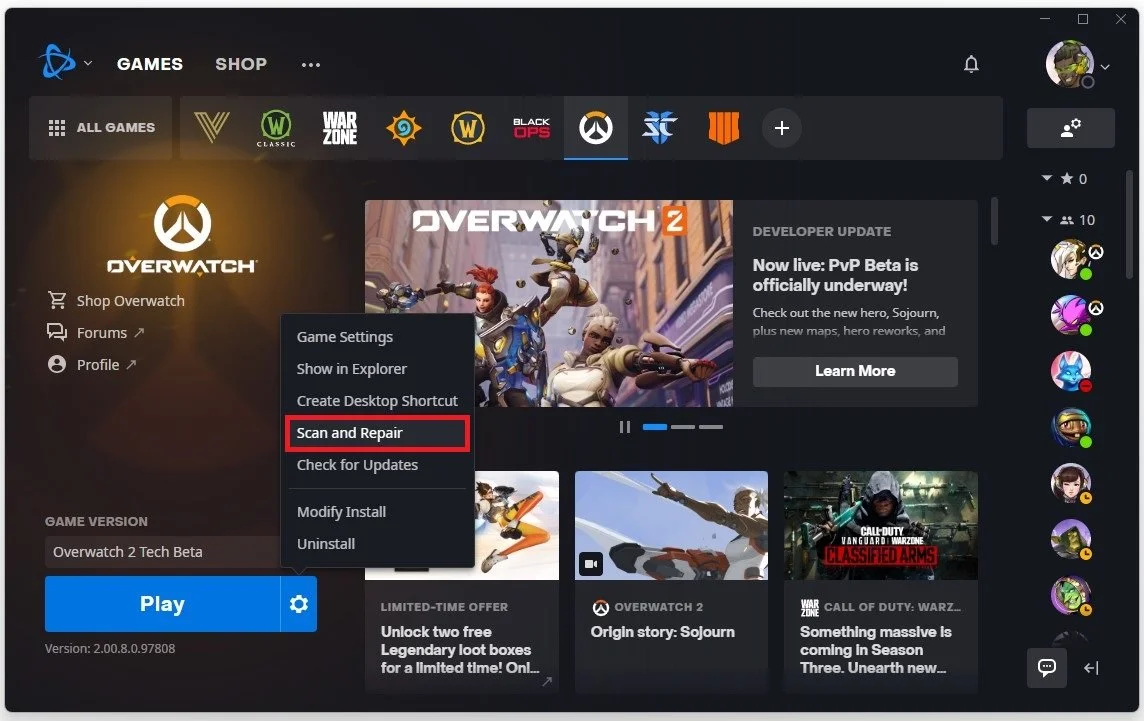The width and height of the screenshot is (1144, 721).
Task: Click the version number text
Action: (110, 648)
